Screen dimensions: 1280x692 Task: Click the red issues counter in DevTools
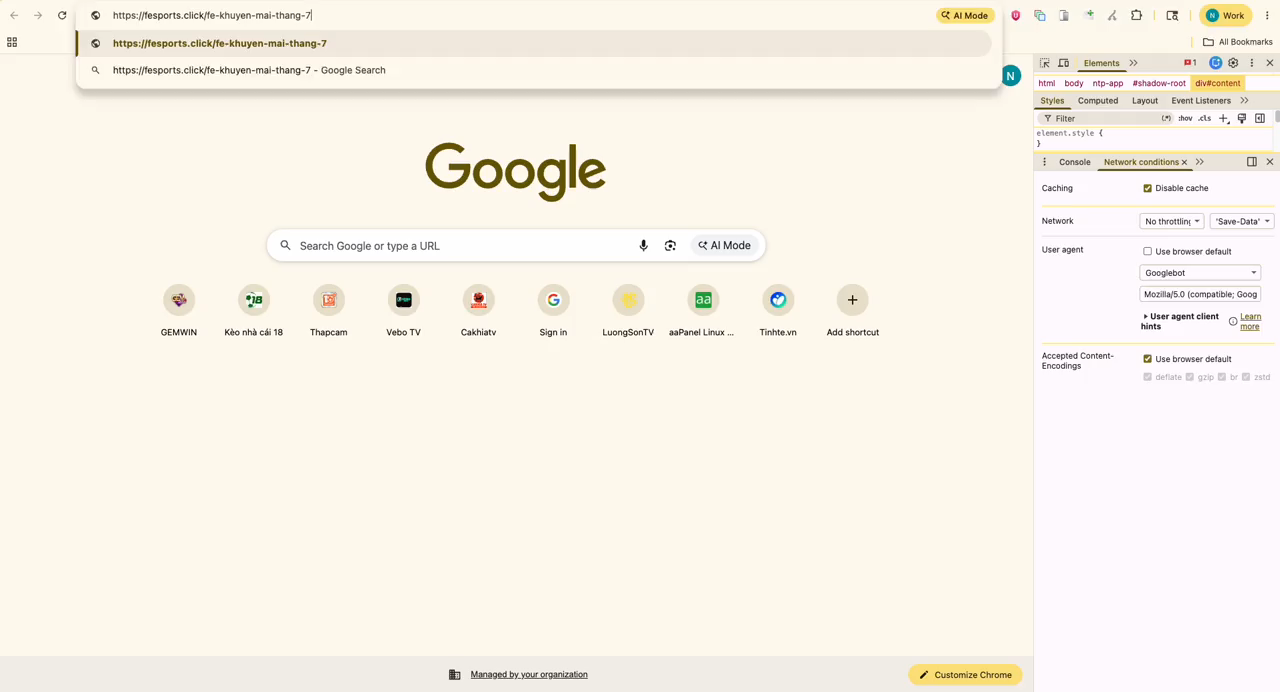(1190, 63)
